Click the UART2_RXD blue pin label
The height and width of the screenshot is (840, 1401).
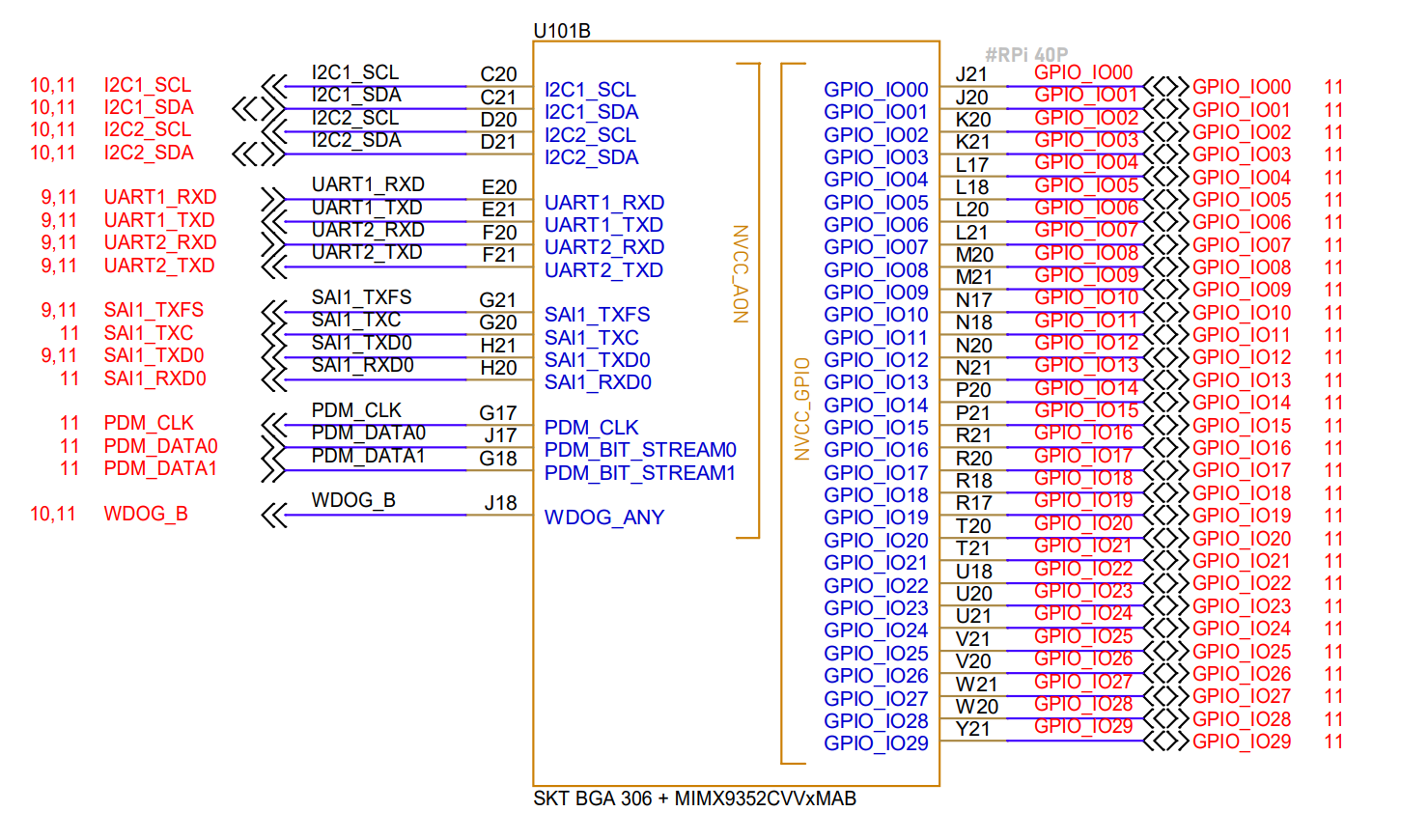click(x=605, y=247)
